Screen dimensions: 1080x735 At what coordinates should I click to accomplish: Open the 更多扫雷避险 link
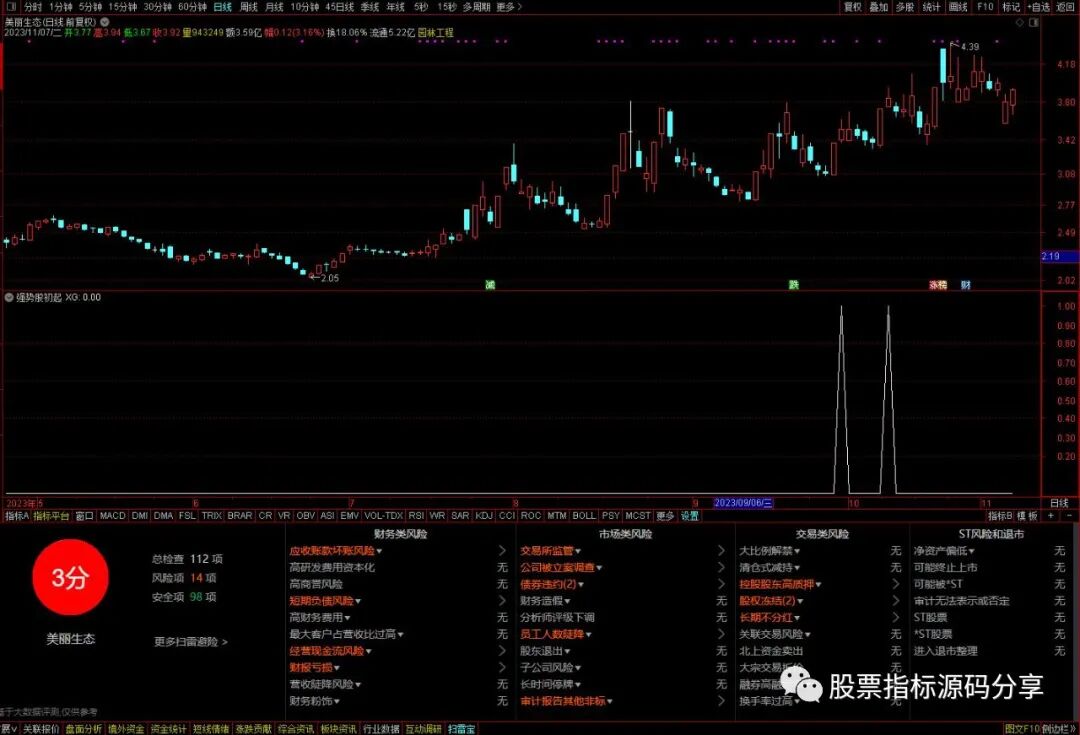click(x=190, y=641)
